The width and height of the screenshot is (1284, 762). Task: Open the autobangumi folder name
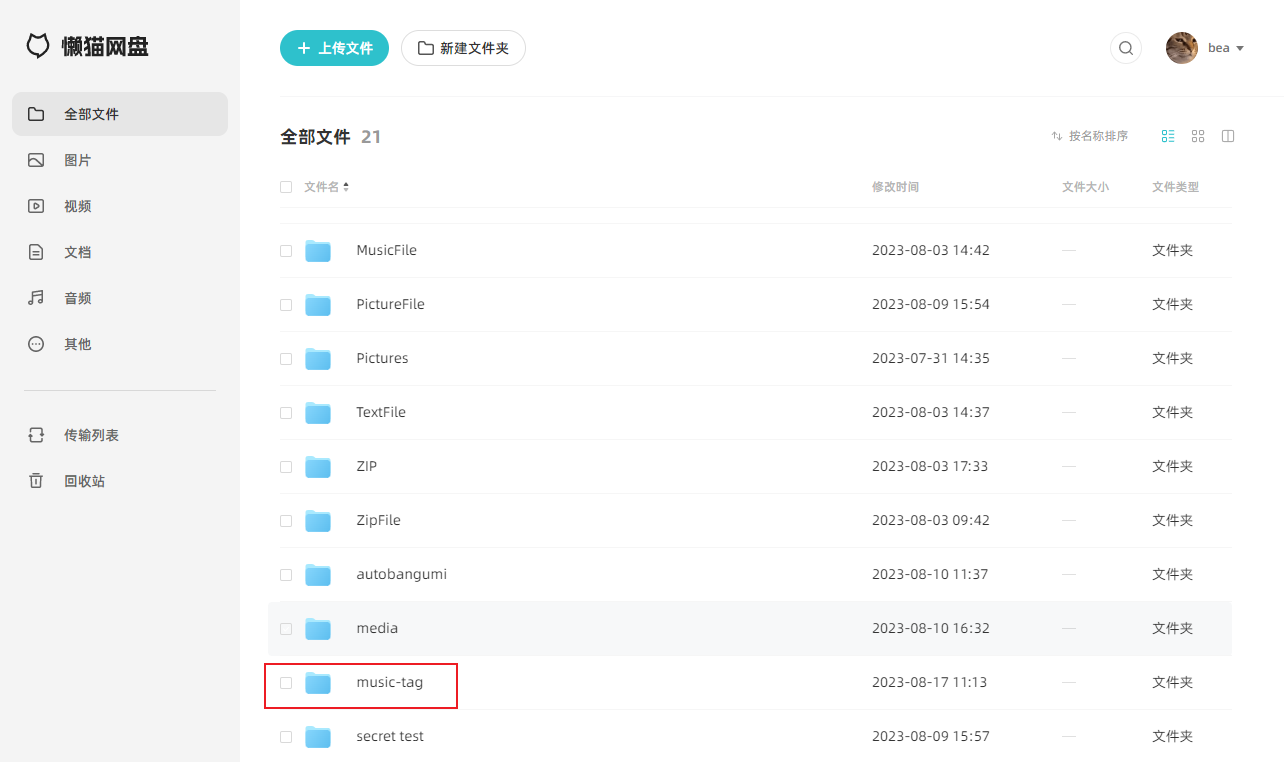tap(401, 575)
